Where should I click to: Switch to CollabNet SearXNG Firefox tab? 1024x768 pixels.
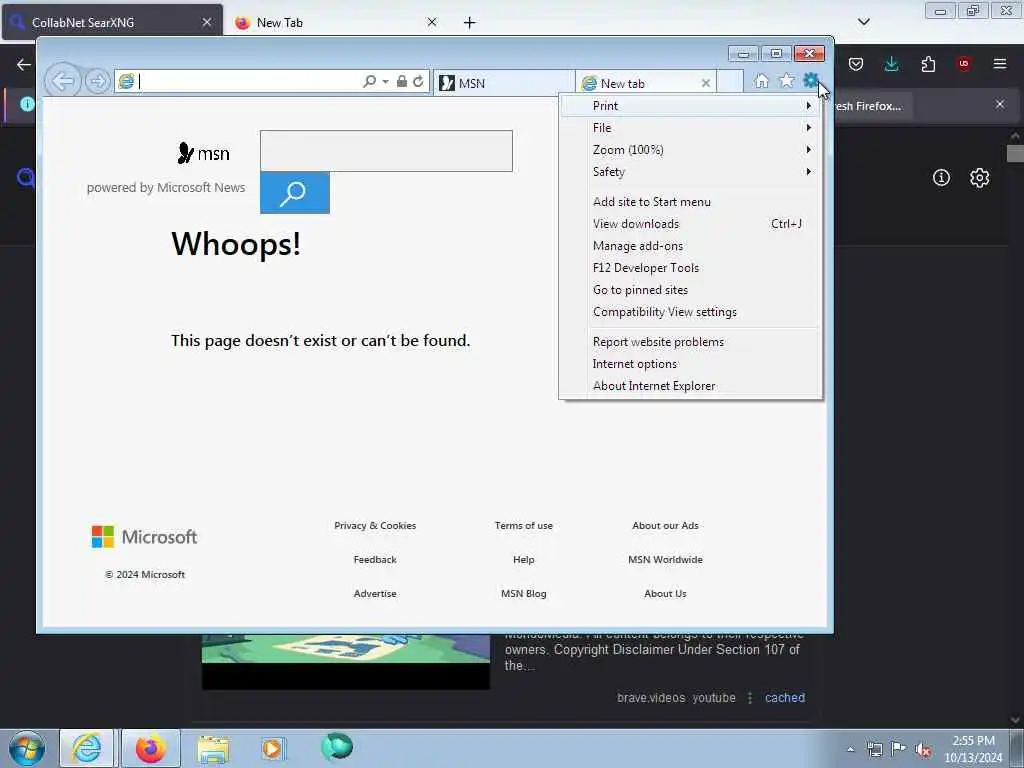tap(112, 22)
